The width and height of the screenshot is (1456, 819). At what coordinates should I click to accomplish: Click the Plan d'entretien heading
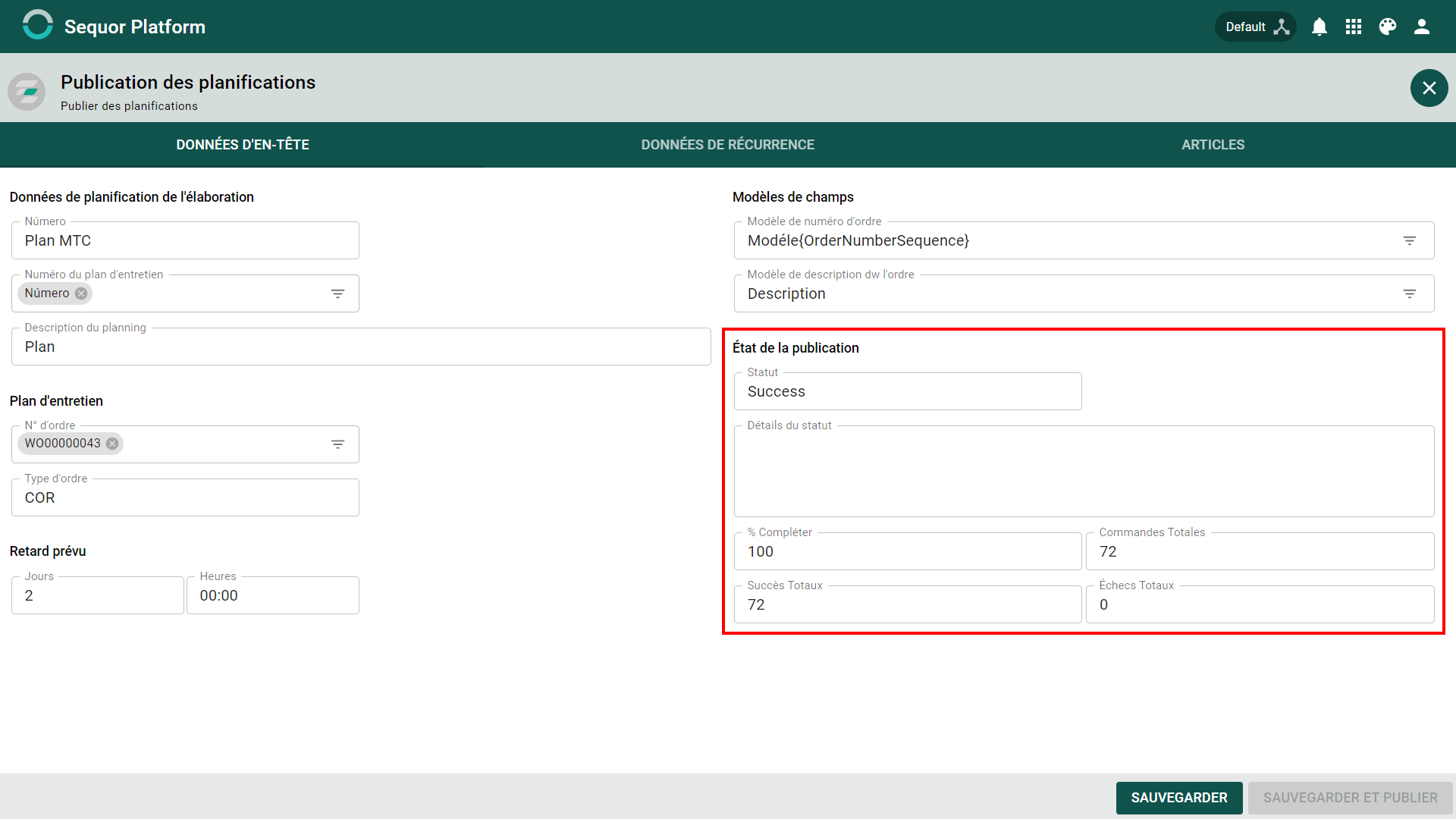56,401
